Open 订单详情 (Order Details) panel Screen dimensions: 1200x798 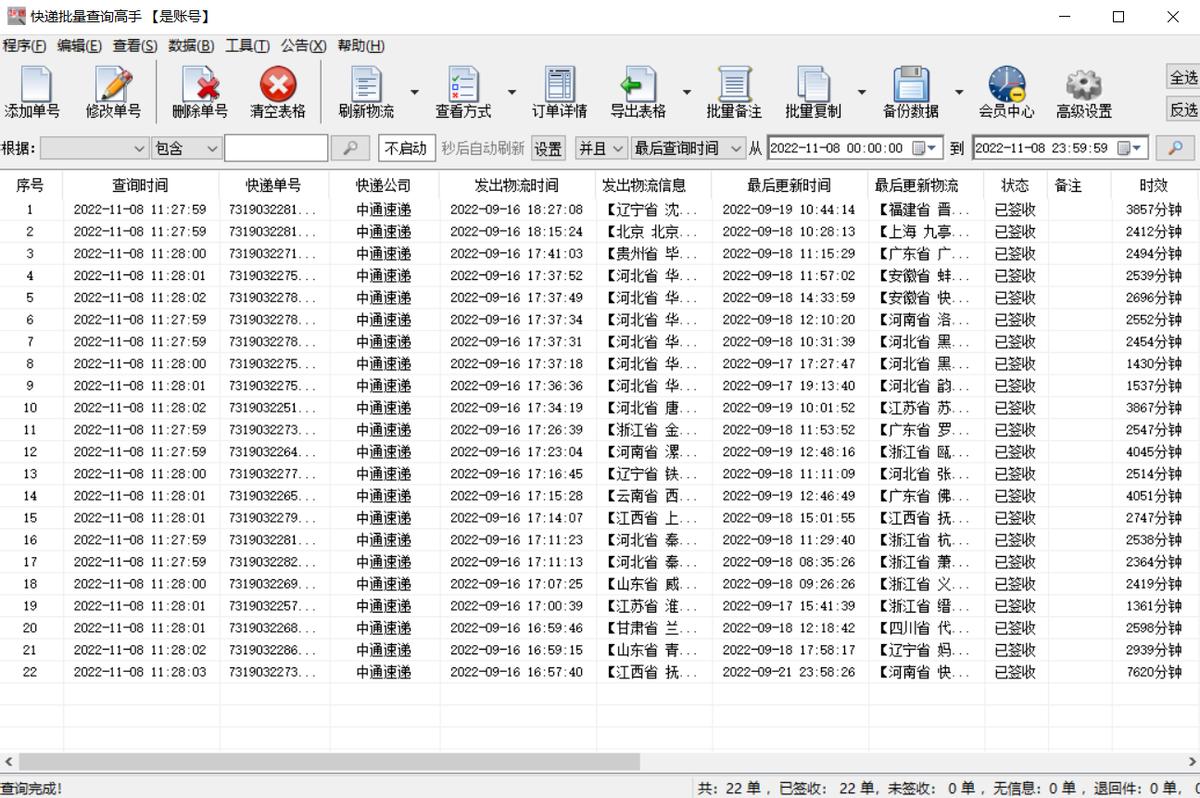point(558,90)
